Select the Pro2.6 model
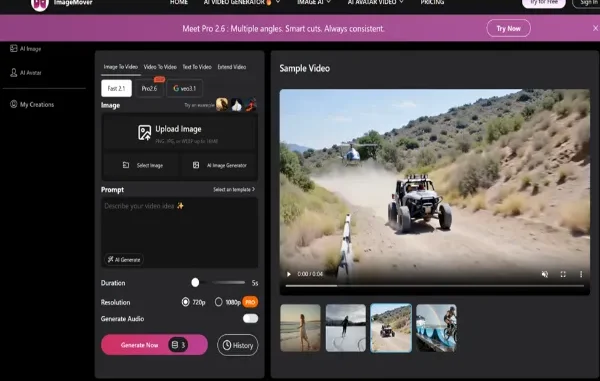 pos(149,88)
